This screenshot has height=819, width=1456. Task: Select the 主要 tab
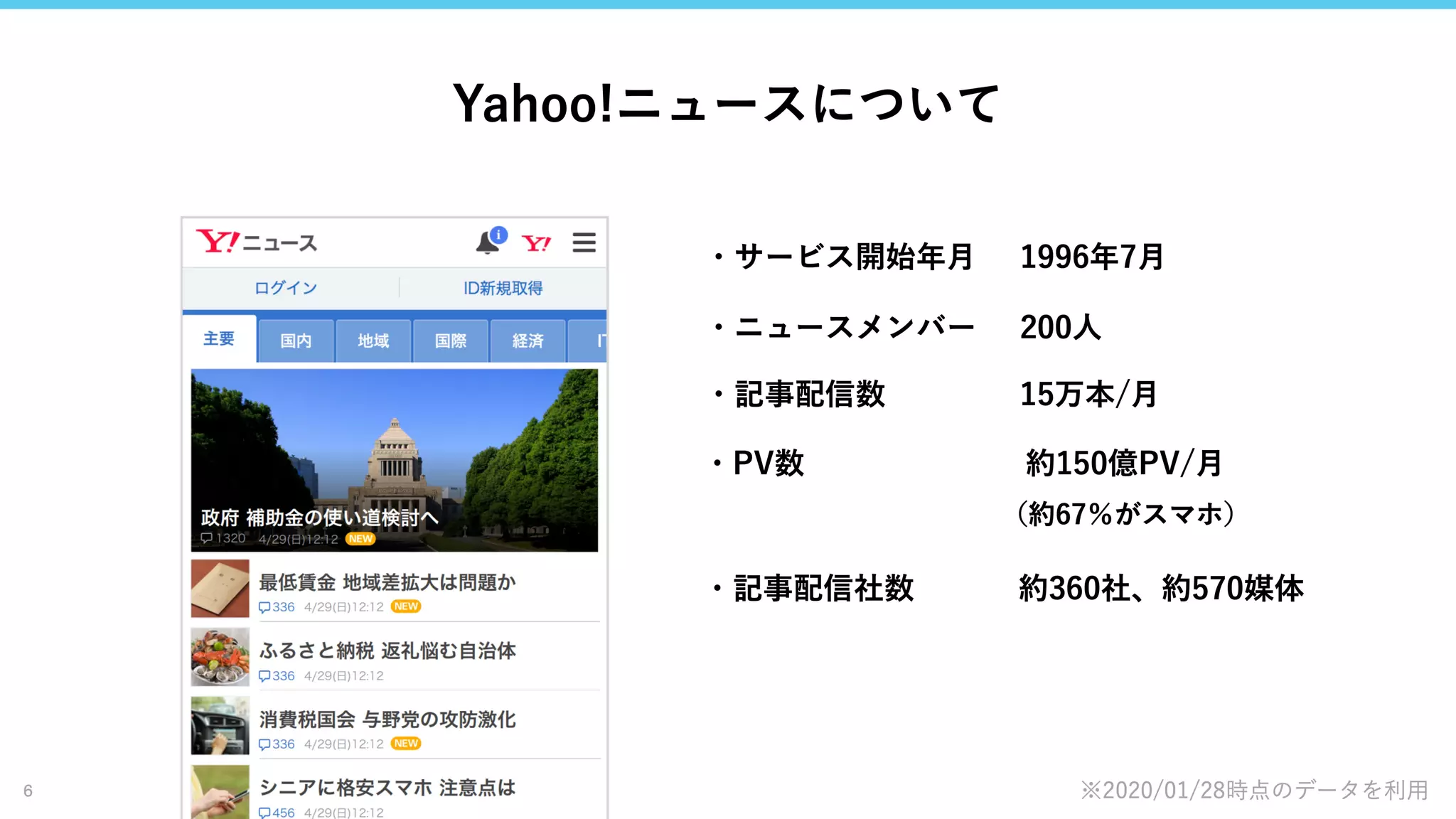219,339
